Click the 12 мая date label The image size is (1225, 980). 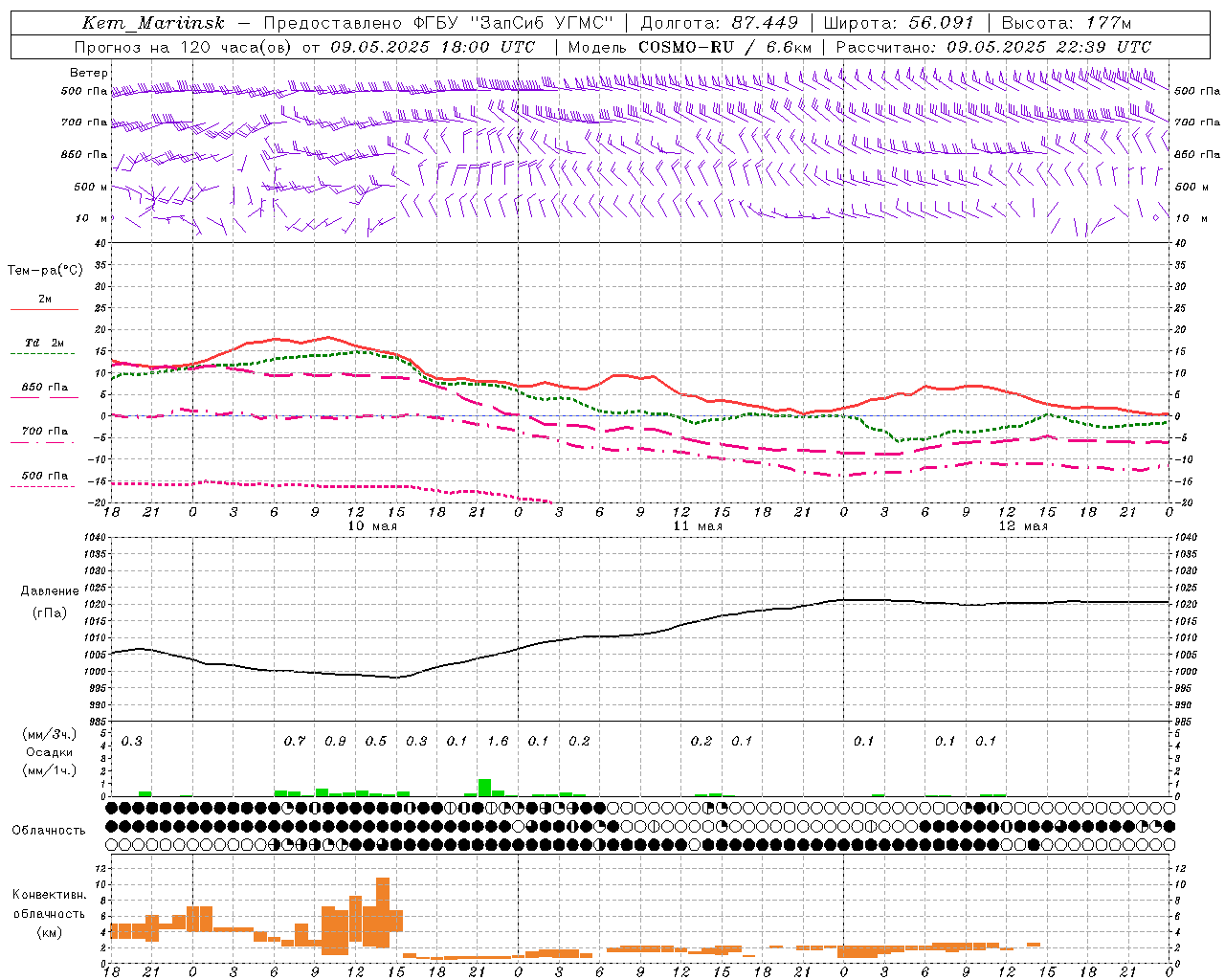click(1023, 526)
